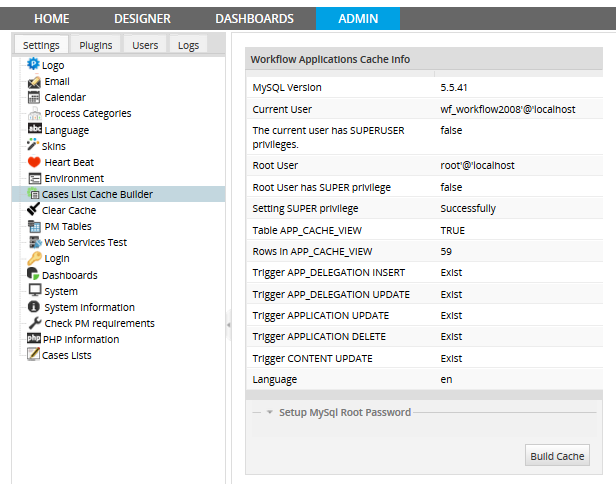The width and height of the screenshot is (616, 484).
Task: Click the Logo icon in settings tree
Action: click(33, 65)
